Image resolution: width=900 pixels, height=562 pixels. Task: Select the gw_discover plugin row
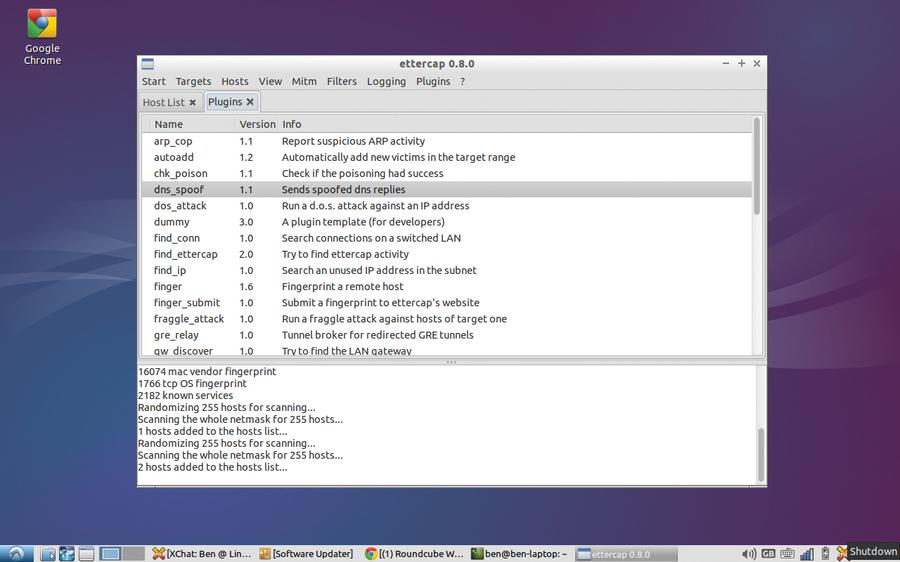[x=447, y=350]
